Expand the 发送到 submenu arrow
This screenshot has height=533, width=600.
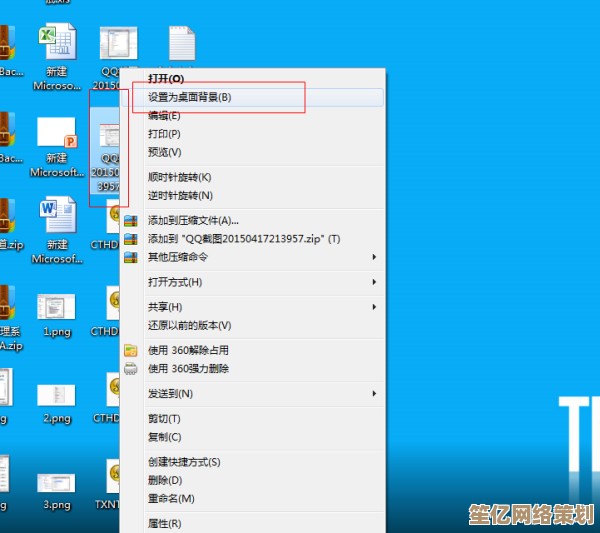pos(375,394)
